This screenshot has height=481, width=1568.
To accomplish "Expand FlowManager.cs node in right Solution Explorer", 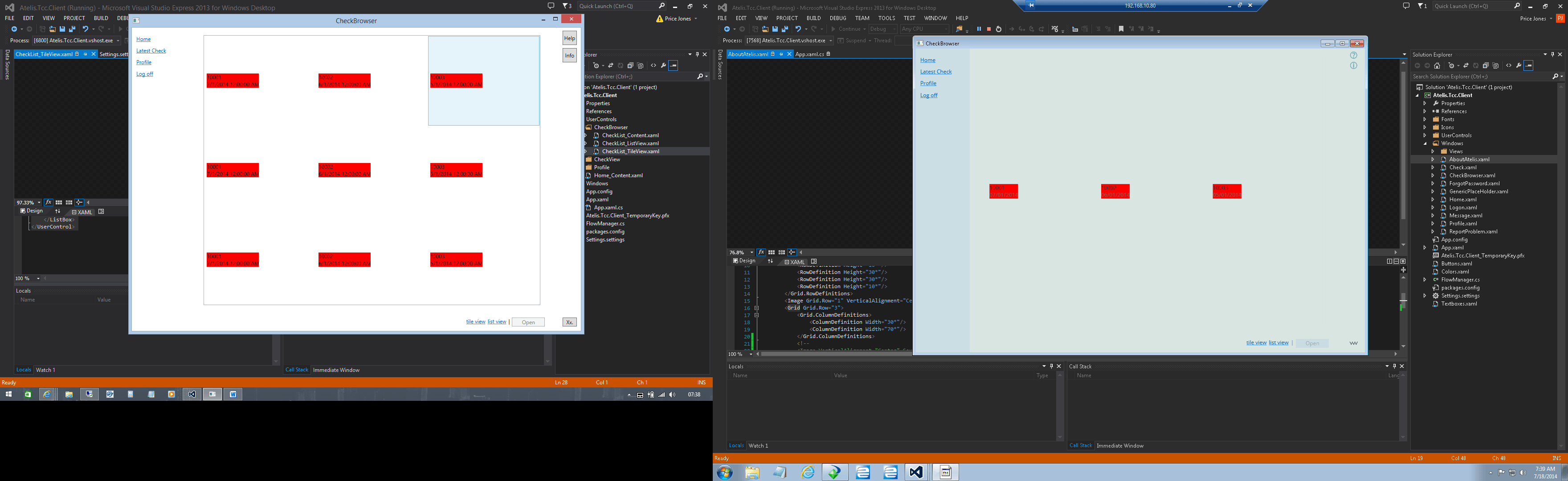I will tap(1425, 280).
